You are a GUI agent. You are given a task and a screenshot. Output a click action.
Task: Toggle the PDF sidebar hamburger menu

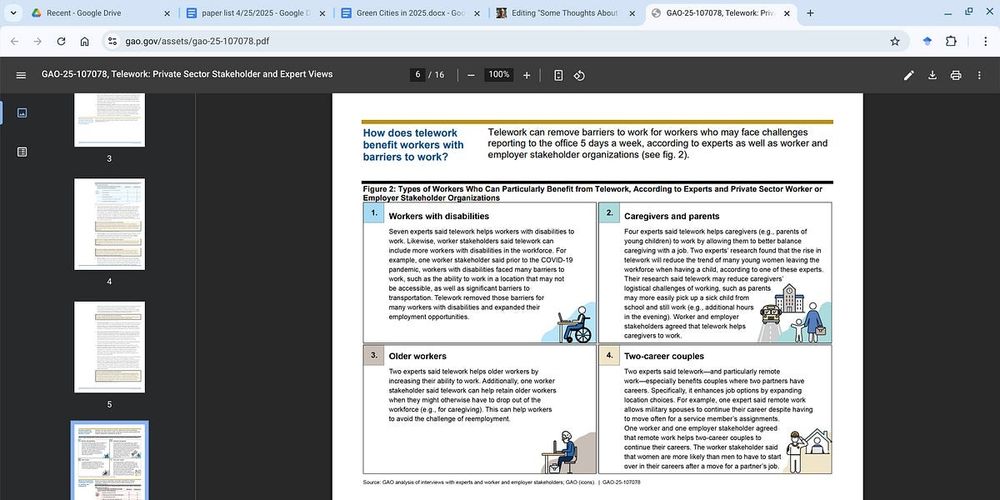tap(21, 75)
